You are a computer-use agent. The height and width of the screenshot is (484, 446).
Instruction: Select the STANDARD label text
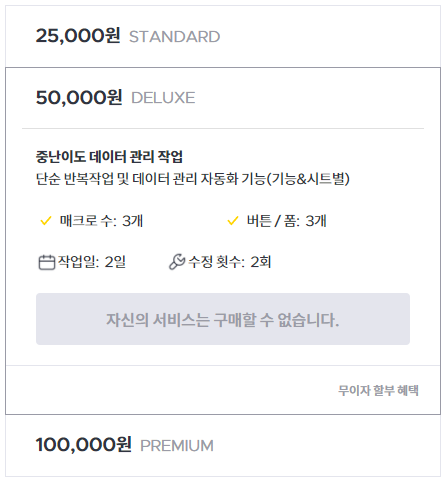tap(175, 37)
